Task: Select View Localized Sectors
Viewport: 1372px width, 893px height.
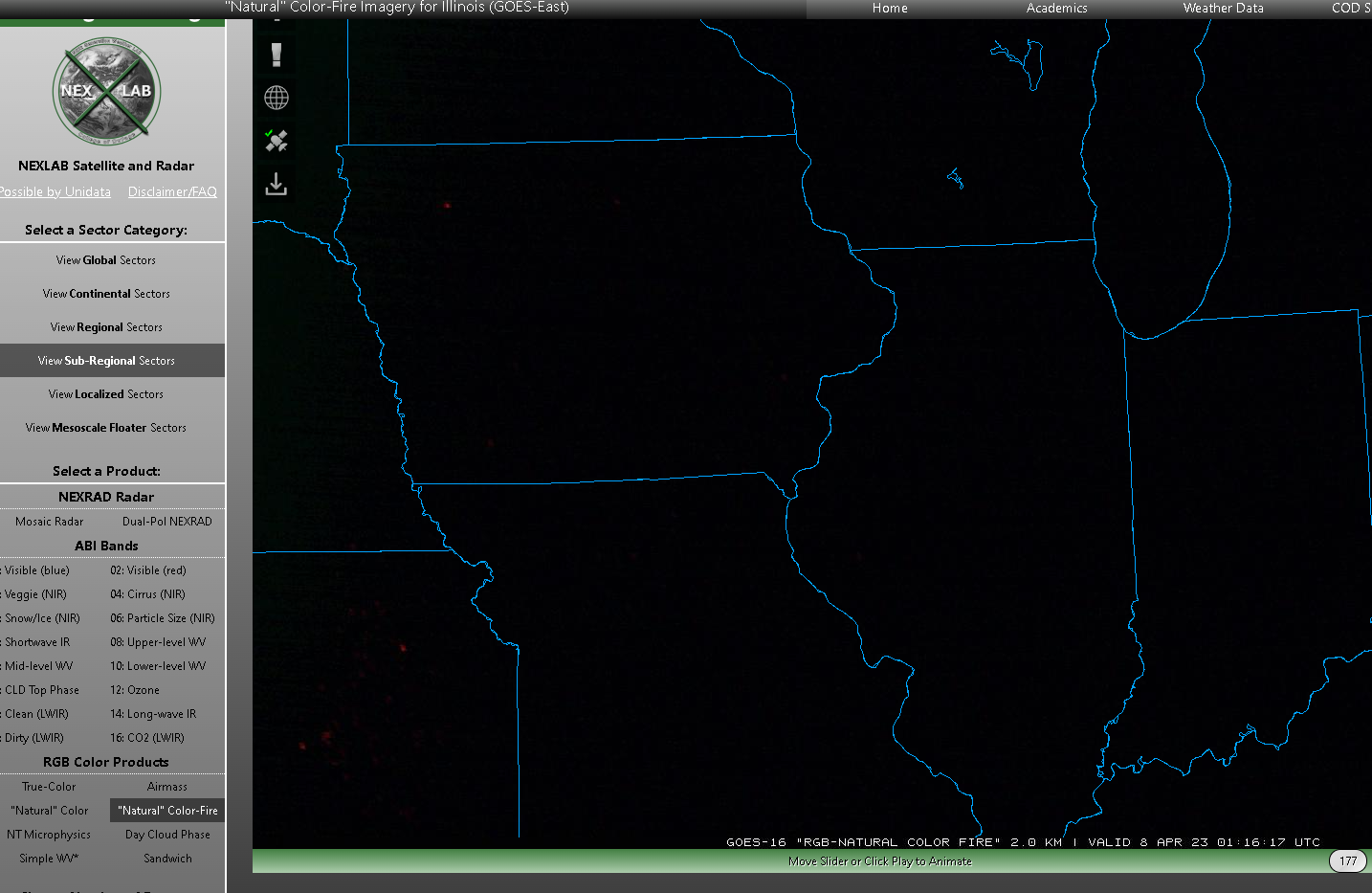Action: (x=106, y=394)
